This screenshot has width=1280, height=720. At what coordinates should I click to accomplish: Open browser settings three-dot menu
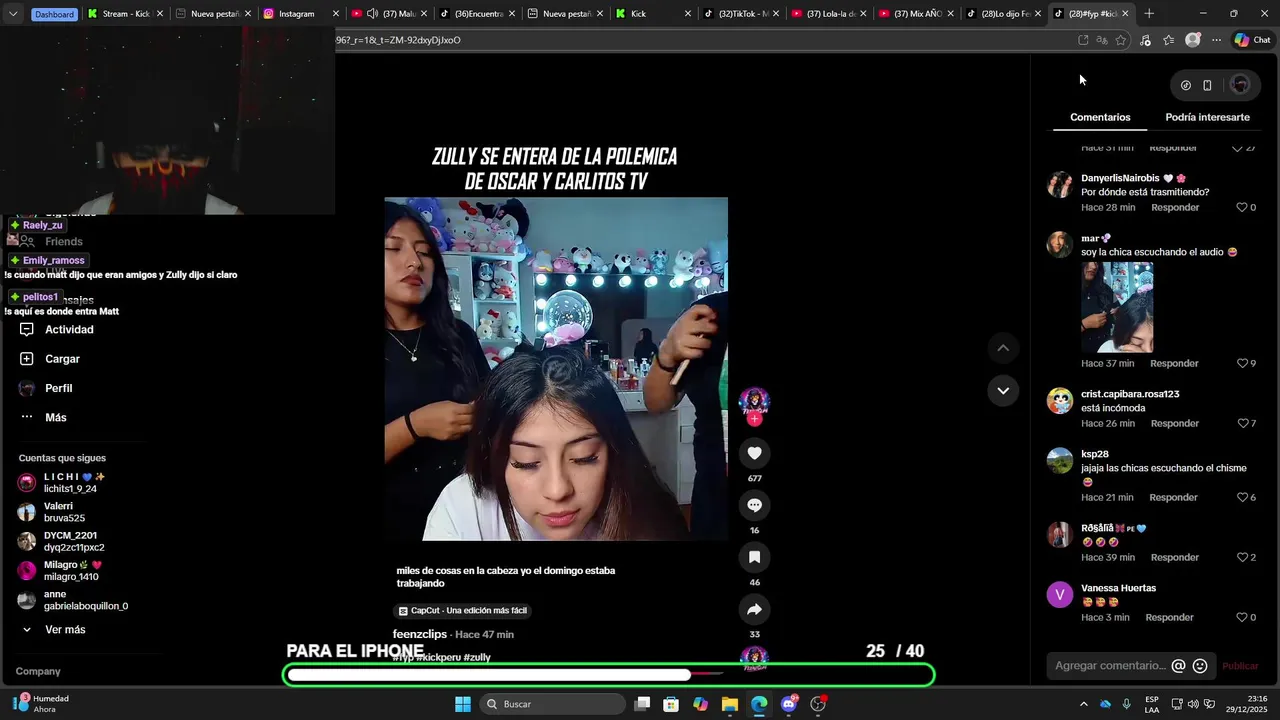pos(1216,40)
